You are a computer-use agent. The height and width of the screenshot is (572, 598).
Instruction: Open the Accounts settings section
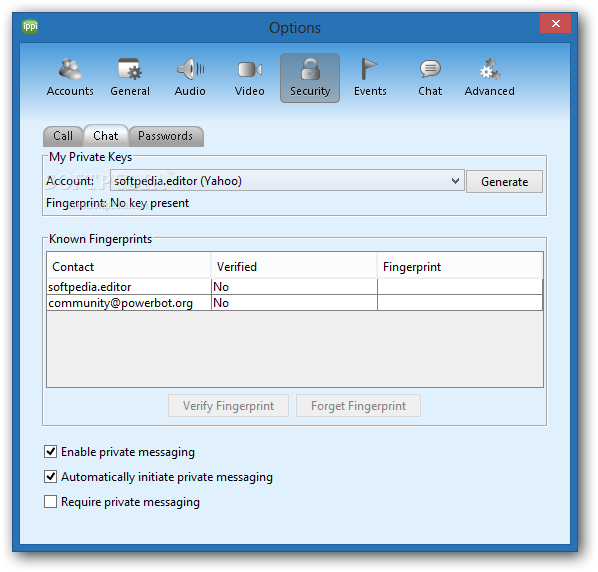pos(70,78)
